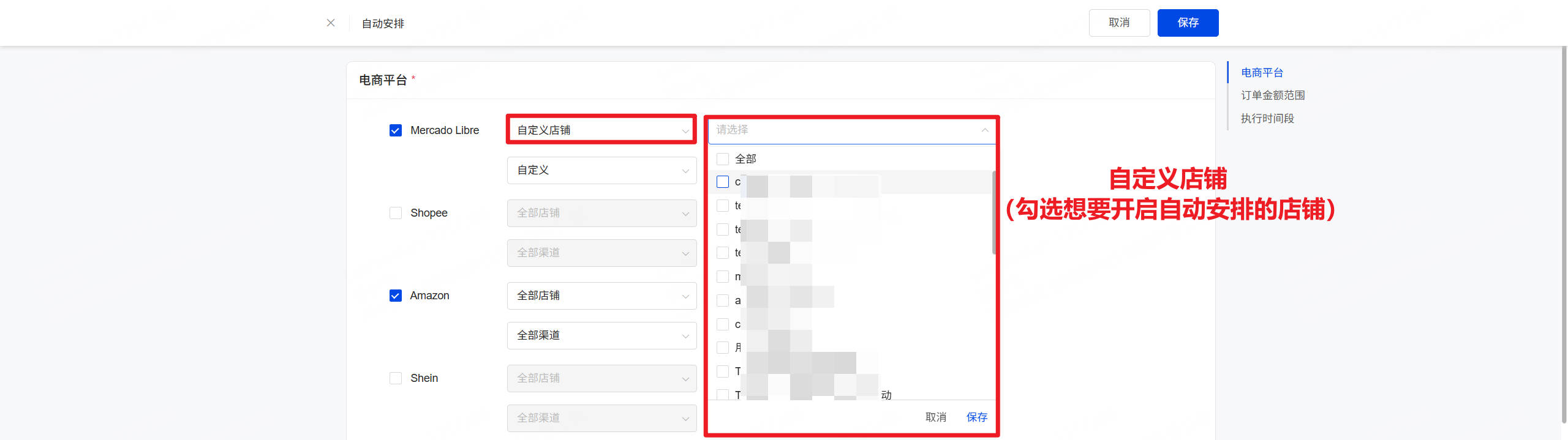
Task: Uncheck the Amazon platform checkbox
Action: click(x=396, y=296)
